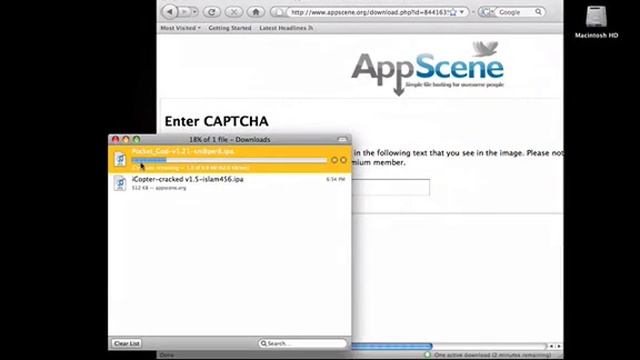
Task: Open the address bar history dropdown arrow
Action: point(462,12)
